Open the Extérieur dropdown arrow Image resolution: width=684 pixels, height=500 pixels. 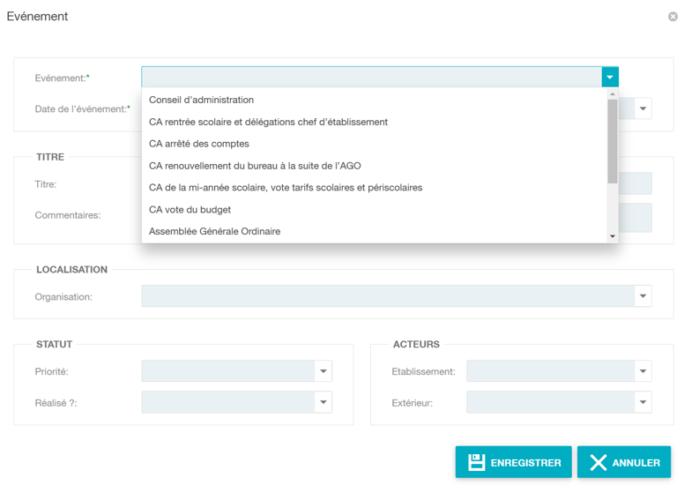tap(643, 402)
